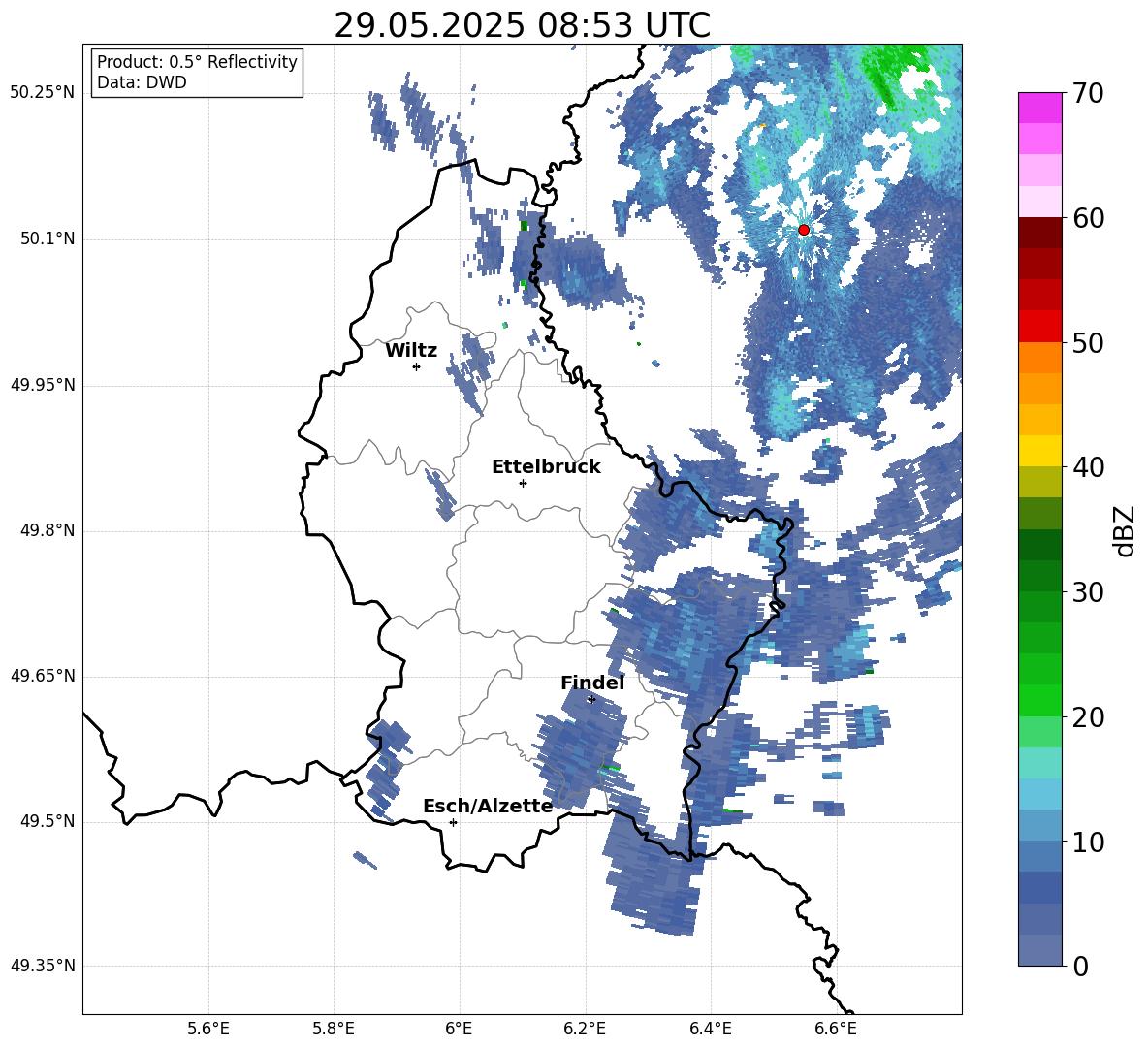Click the 50.1°N latitude label

click(x=47, y=239)
